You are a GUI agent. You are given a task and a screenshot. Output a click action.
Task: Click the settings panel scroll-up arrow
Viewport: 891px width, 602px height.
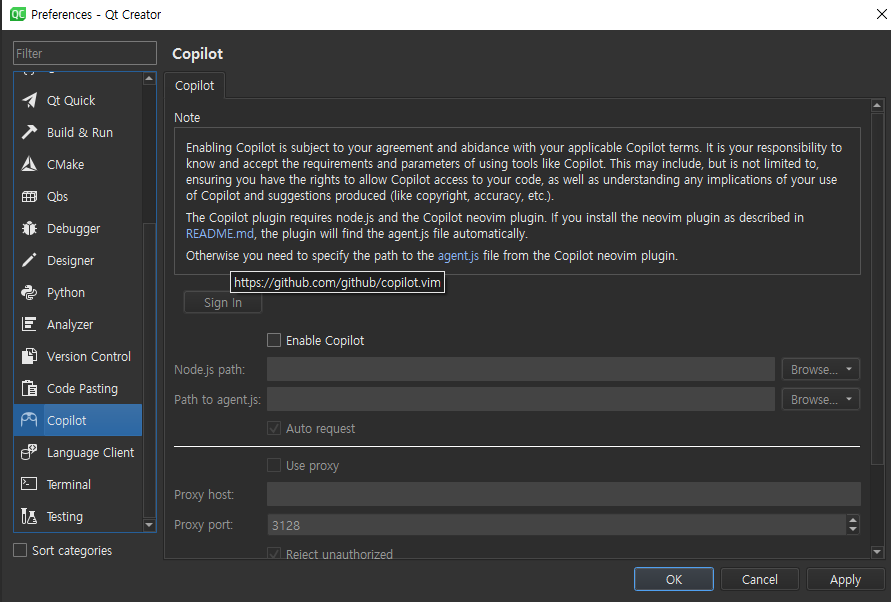click(x=877, y=105)
